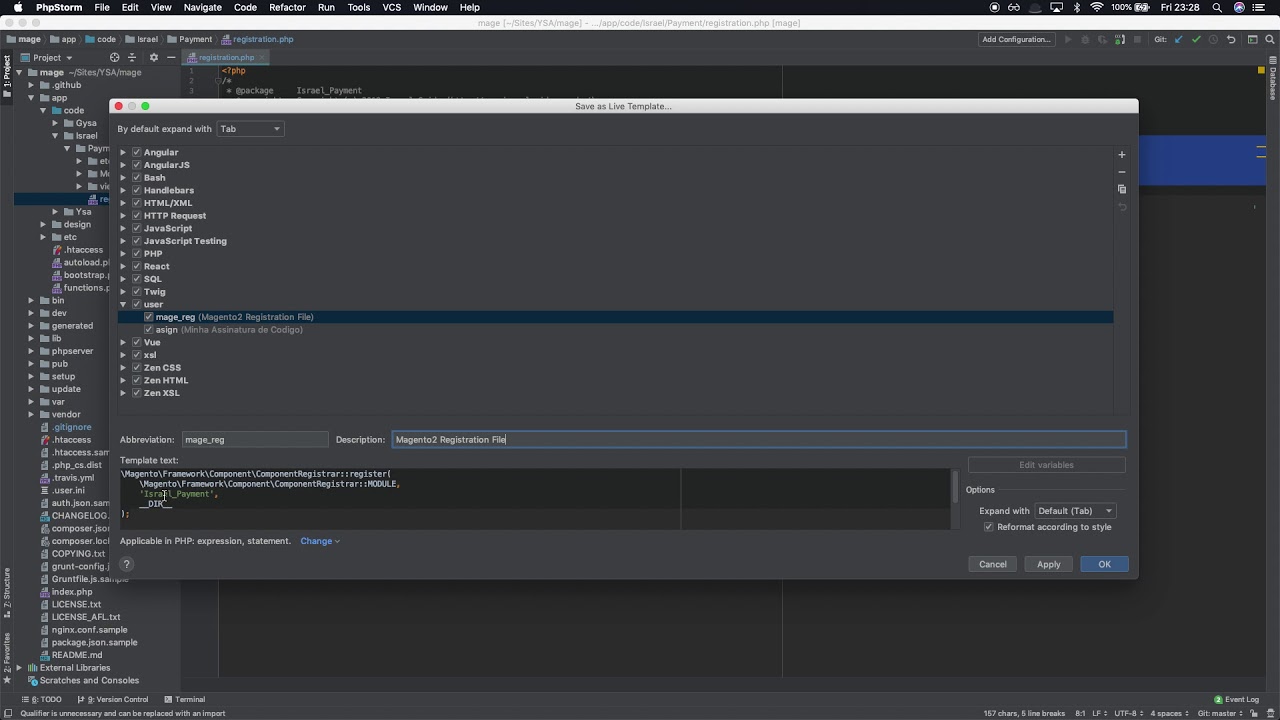The width and height of the screenshot is (1280, 720).
Task: Expand the Zen CSS template group
Action: [x=123, y=368]
